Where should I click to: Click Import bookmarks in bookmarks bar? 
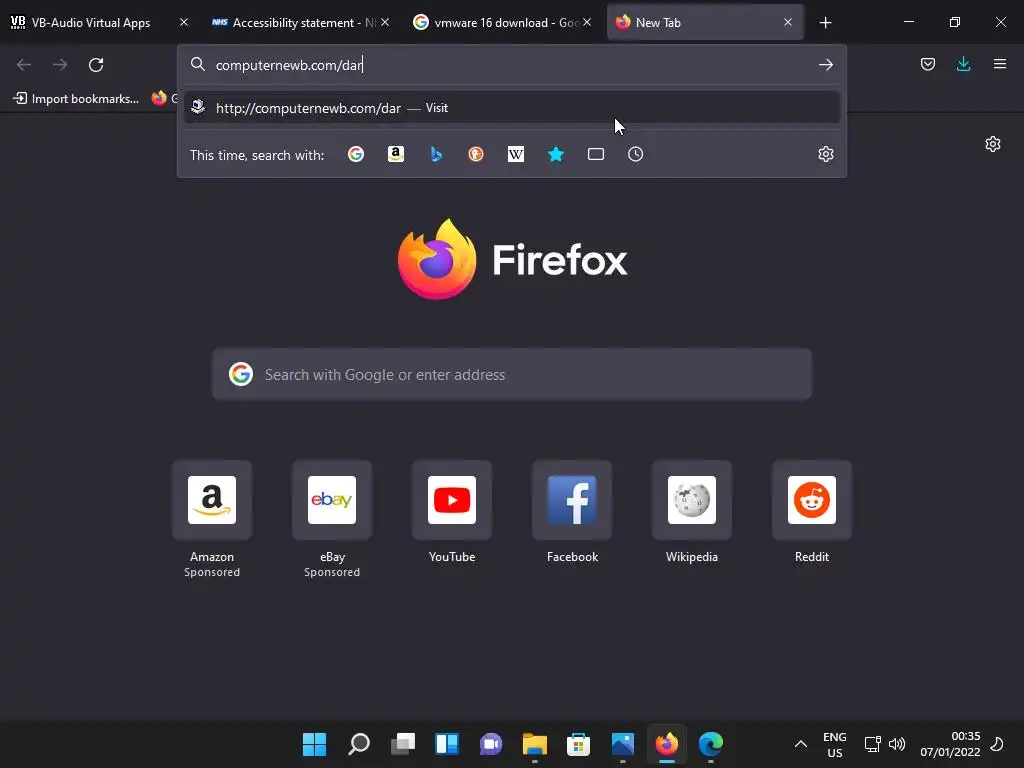[77, 99]
